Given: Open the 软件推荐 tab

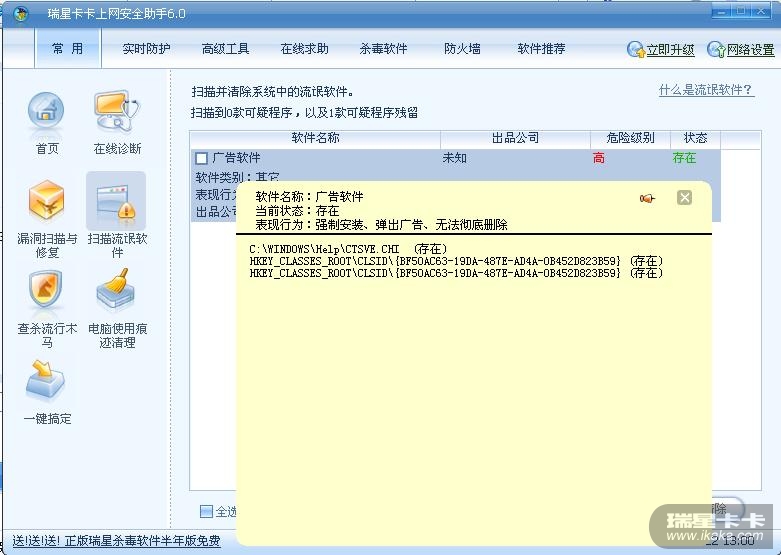Looking at the screenshot, I should 541,49.
